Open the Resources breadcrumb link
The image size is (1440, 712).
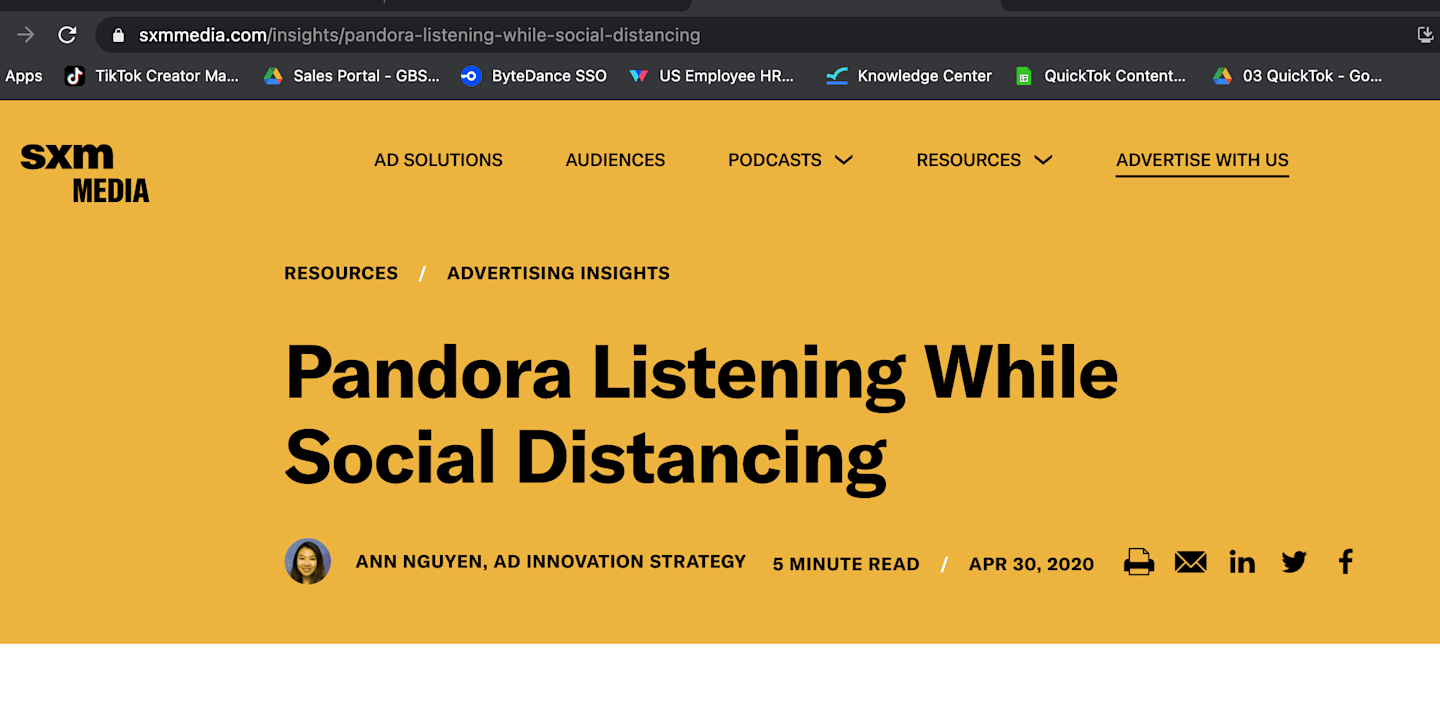[x=341, y=273]
